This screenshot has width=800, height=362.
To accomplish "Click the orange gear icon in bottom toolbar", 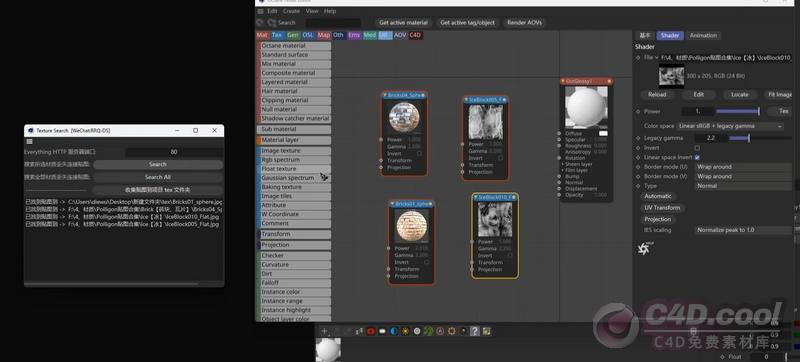I will (452, 331).
